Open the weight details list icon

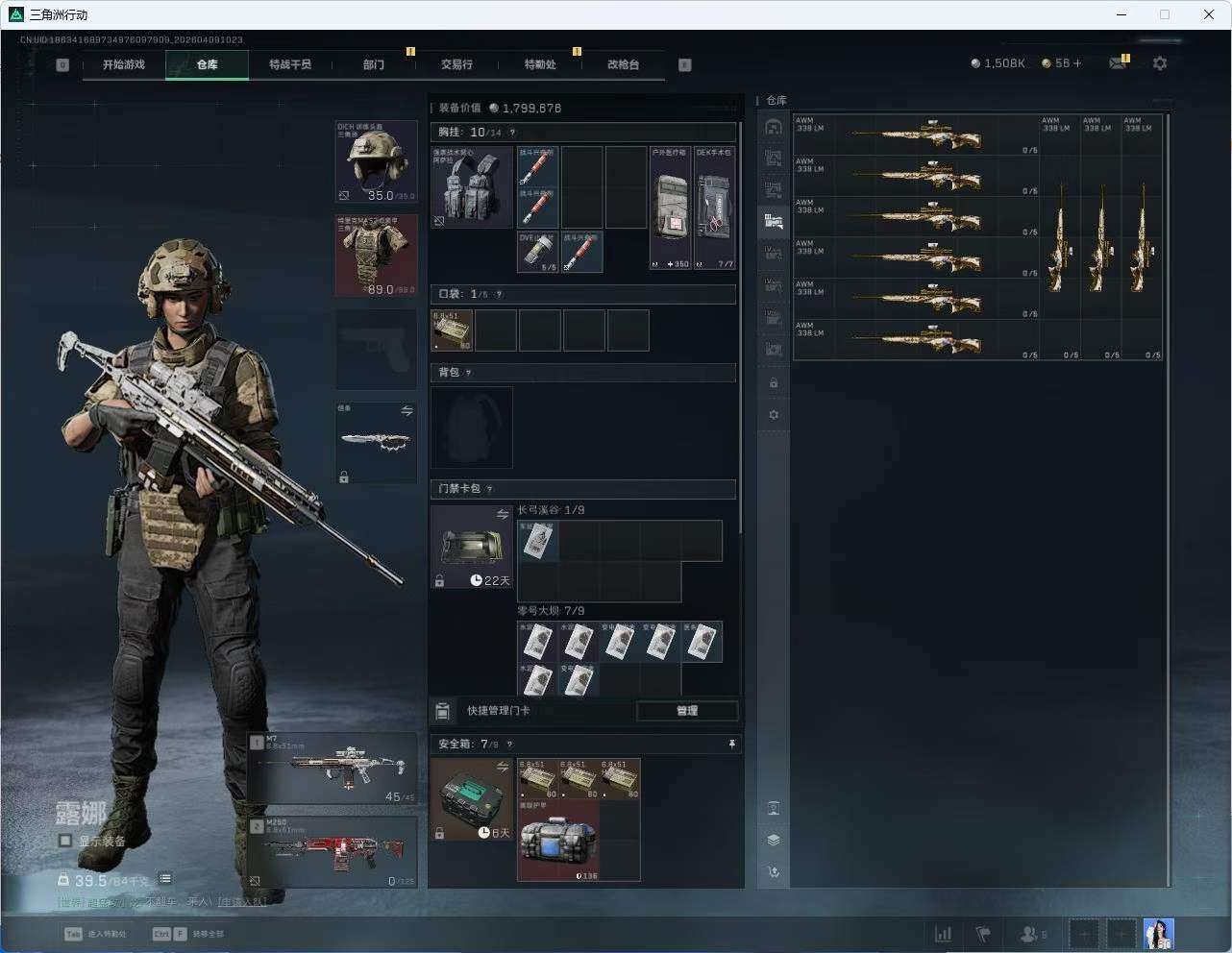click(165, 878)
